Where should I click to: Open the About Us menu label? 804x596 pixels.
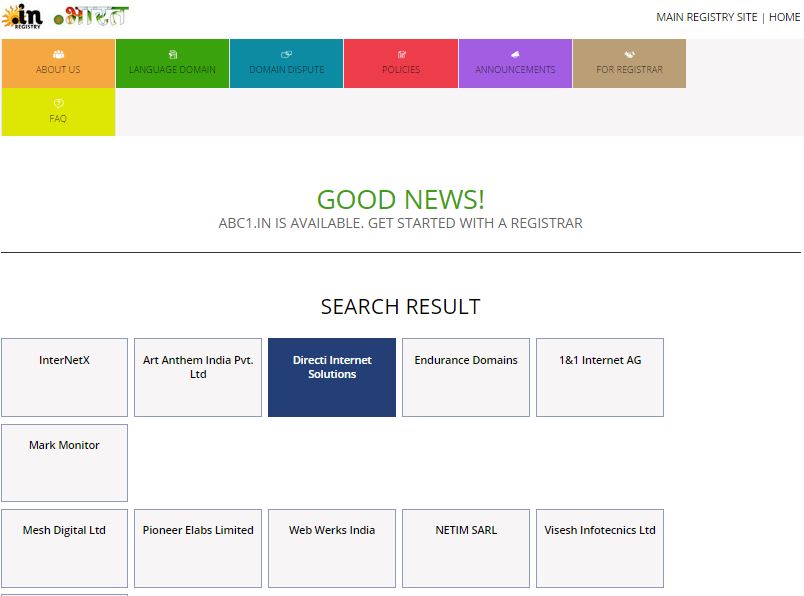(58, 69)
